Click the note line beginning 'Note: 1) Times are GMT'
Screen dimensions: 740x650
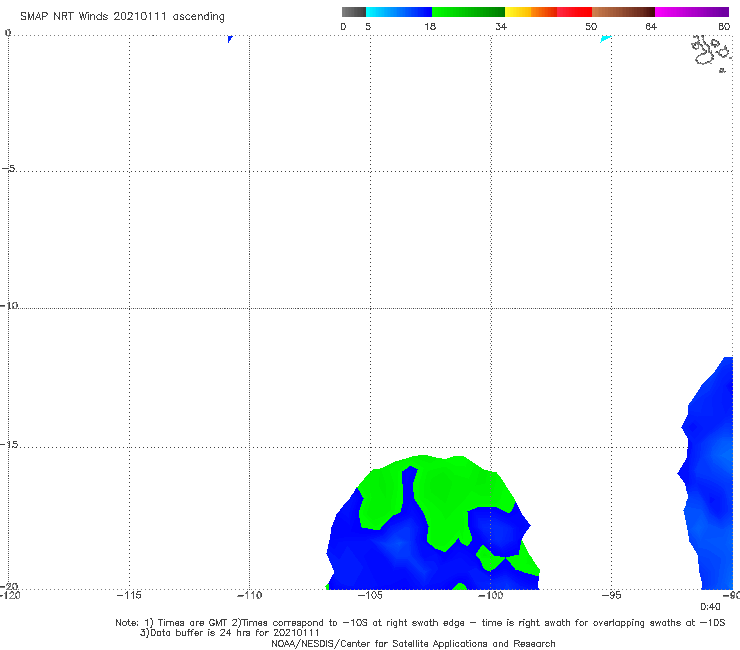point(420,623)
